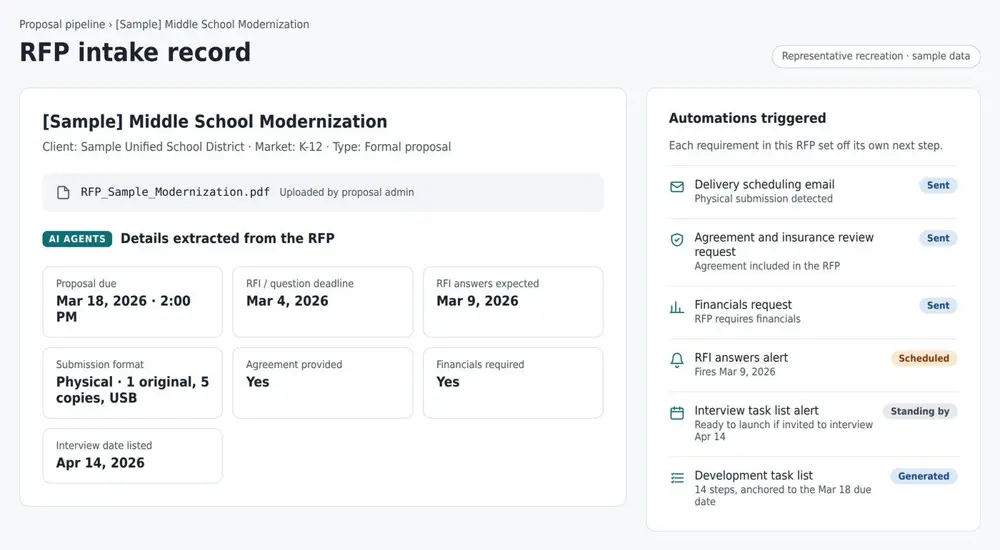Click the RFP intake record page title
The image size is (1000, 550).
click(x=135, y=52)
